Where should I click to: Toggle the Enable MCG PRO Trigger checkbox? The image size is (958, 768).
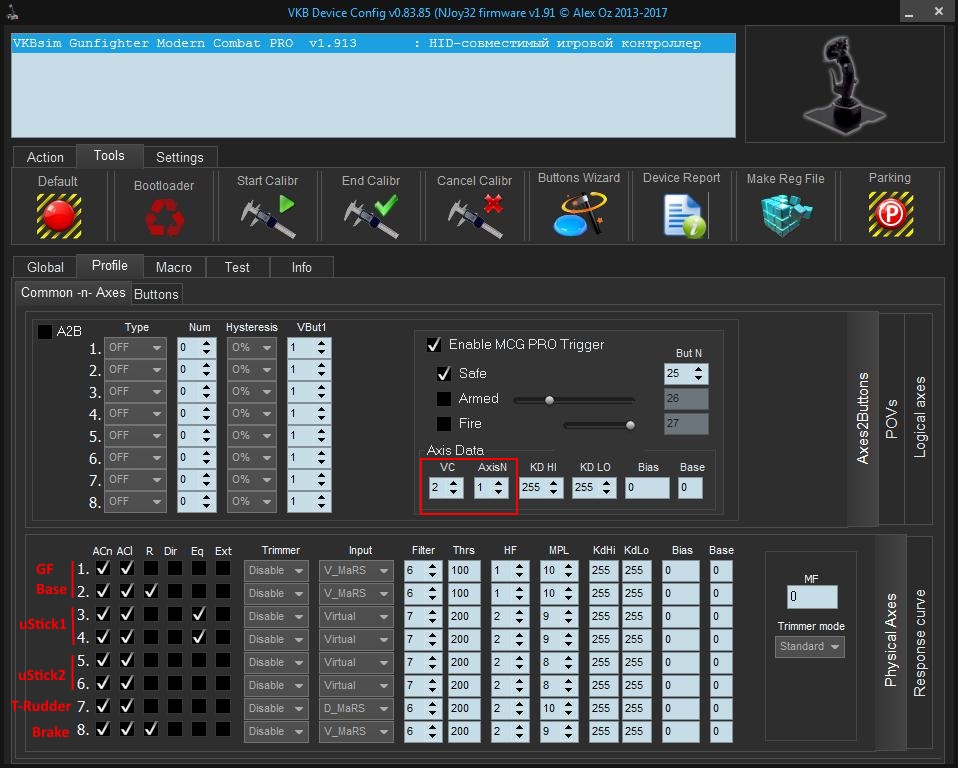click(434, 345)
